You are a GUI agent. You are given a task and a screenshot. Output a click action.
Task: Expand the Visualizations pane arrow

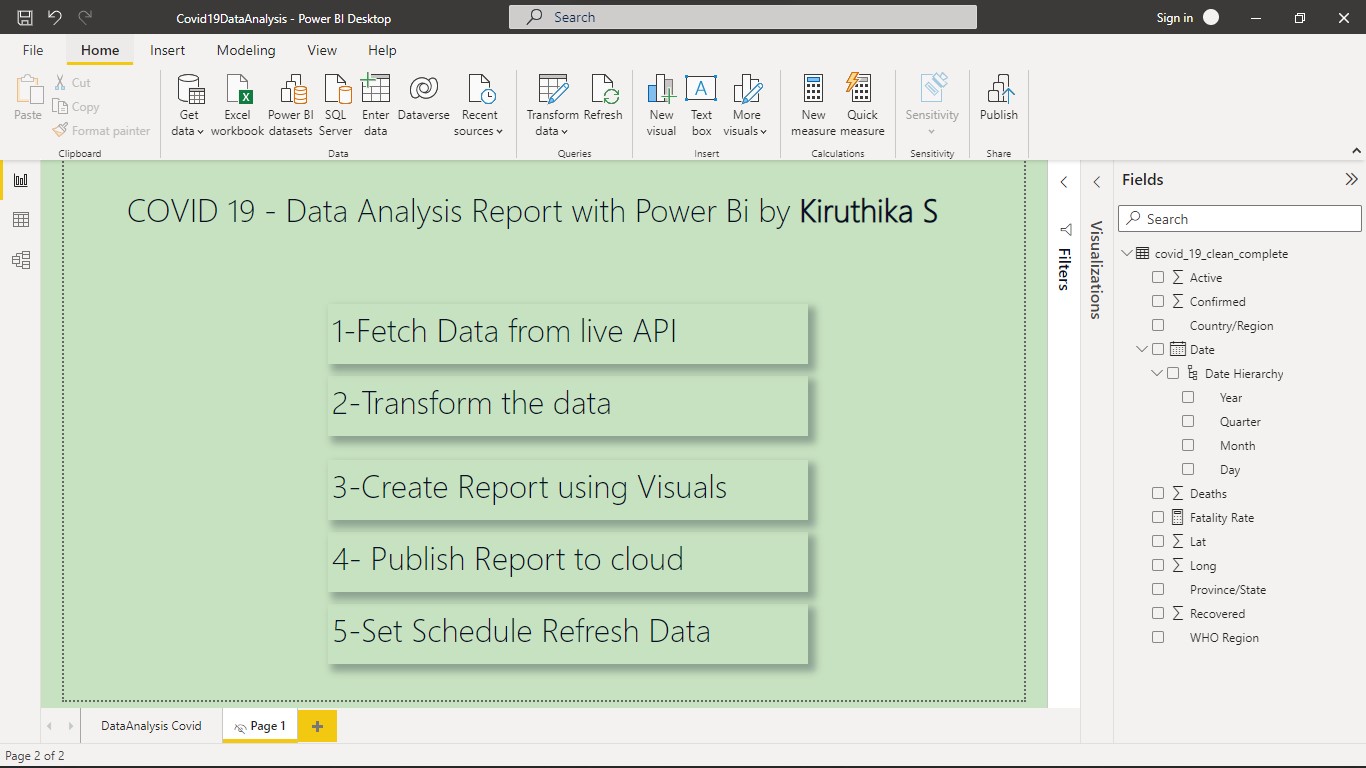tap(1097, 182)
